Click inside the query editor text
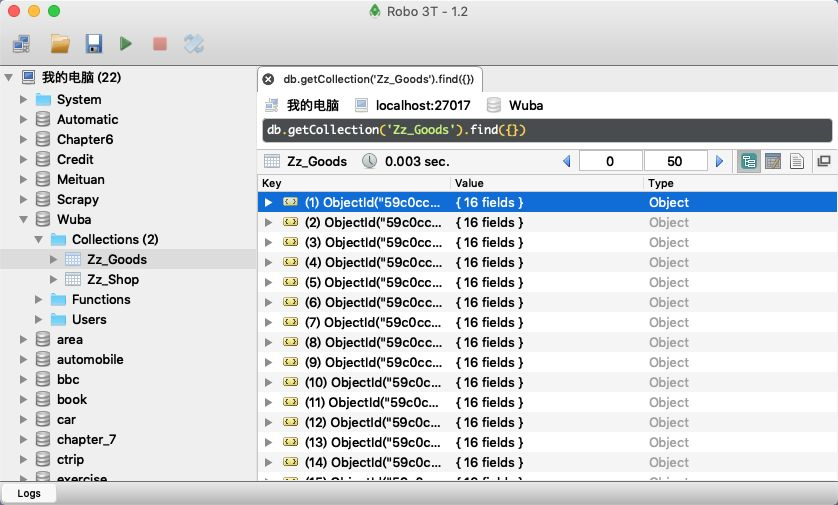This screenshot has height=505, width=838. [x=547, y=130]
